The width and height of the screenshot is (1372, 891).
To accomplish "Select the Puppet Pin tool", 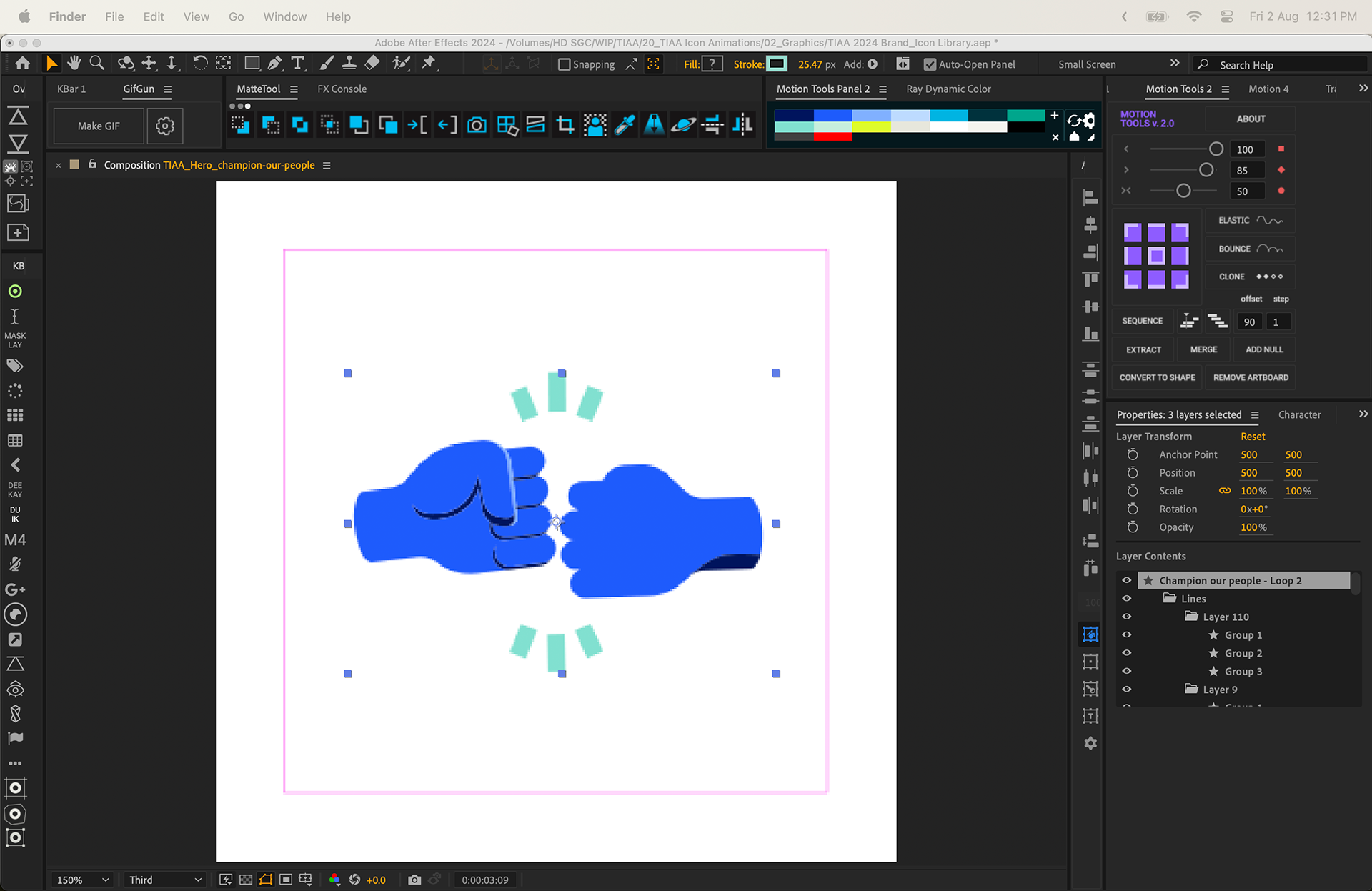I will (429, 64).
